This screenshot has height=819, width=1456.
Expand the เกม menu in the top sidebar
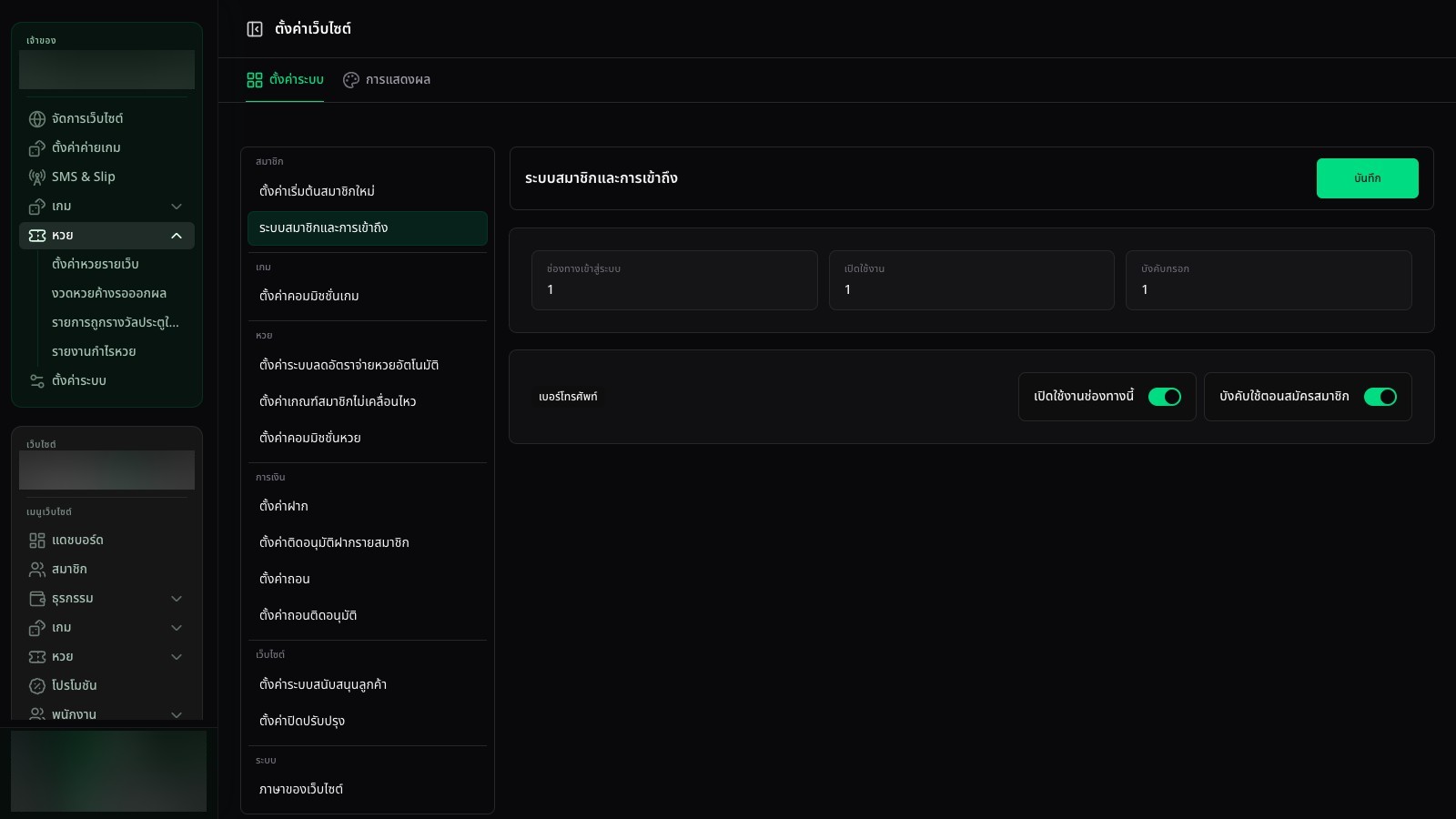click(177, 207)
